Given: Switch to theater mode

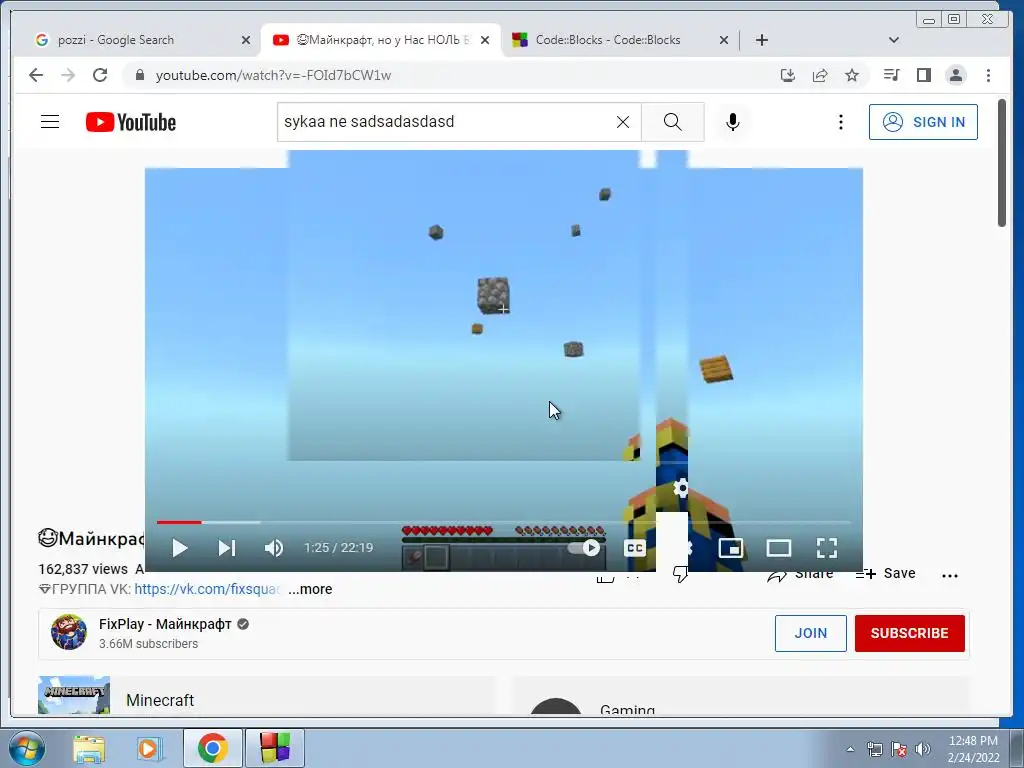Looking at the screenshot, I should click(778, 548).
